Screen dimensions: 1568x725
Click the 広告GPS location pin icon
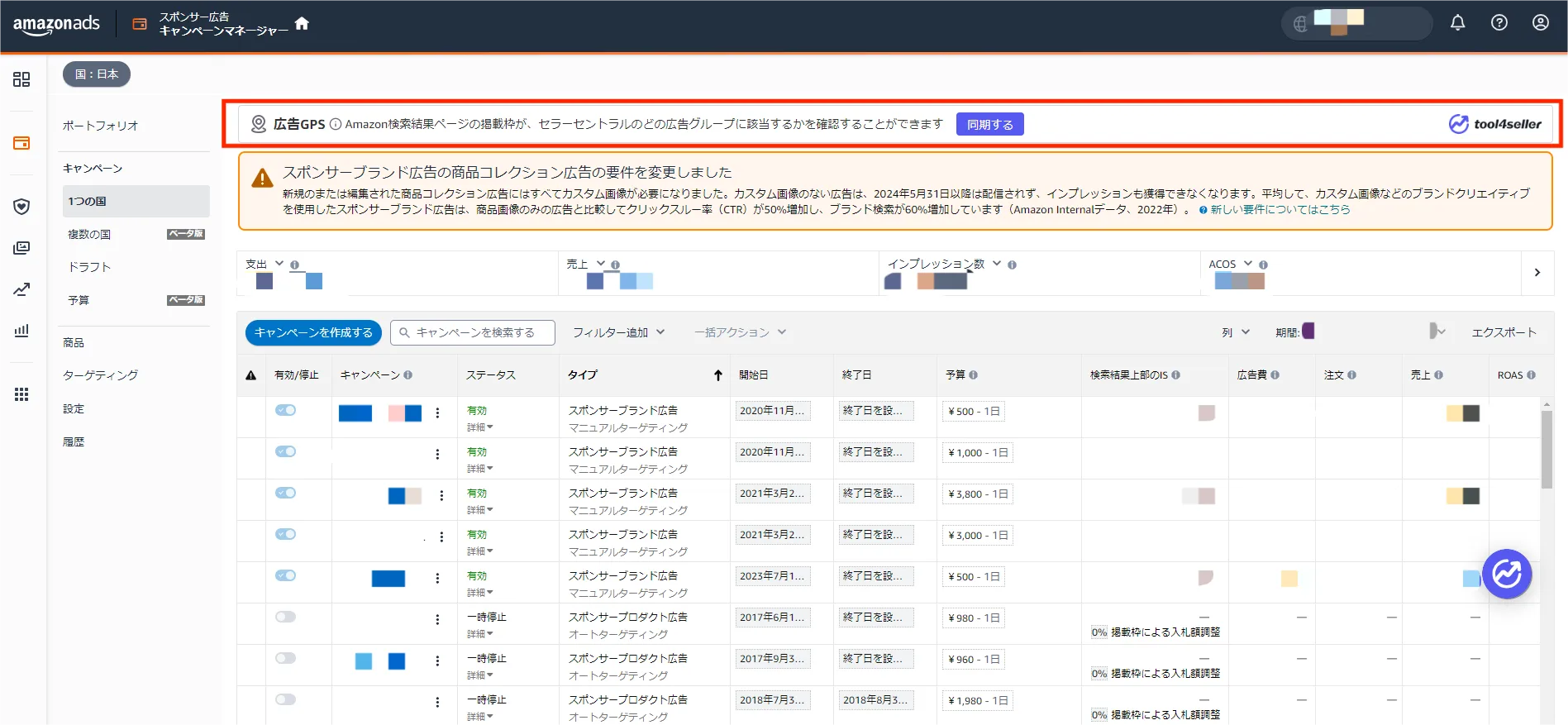(x=259, y=124)
